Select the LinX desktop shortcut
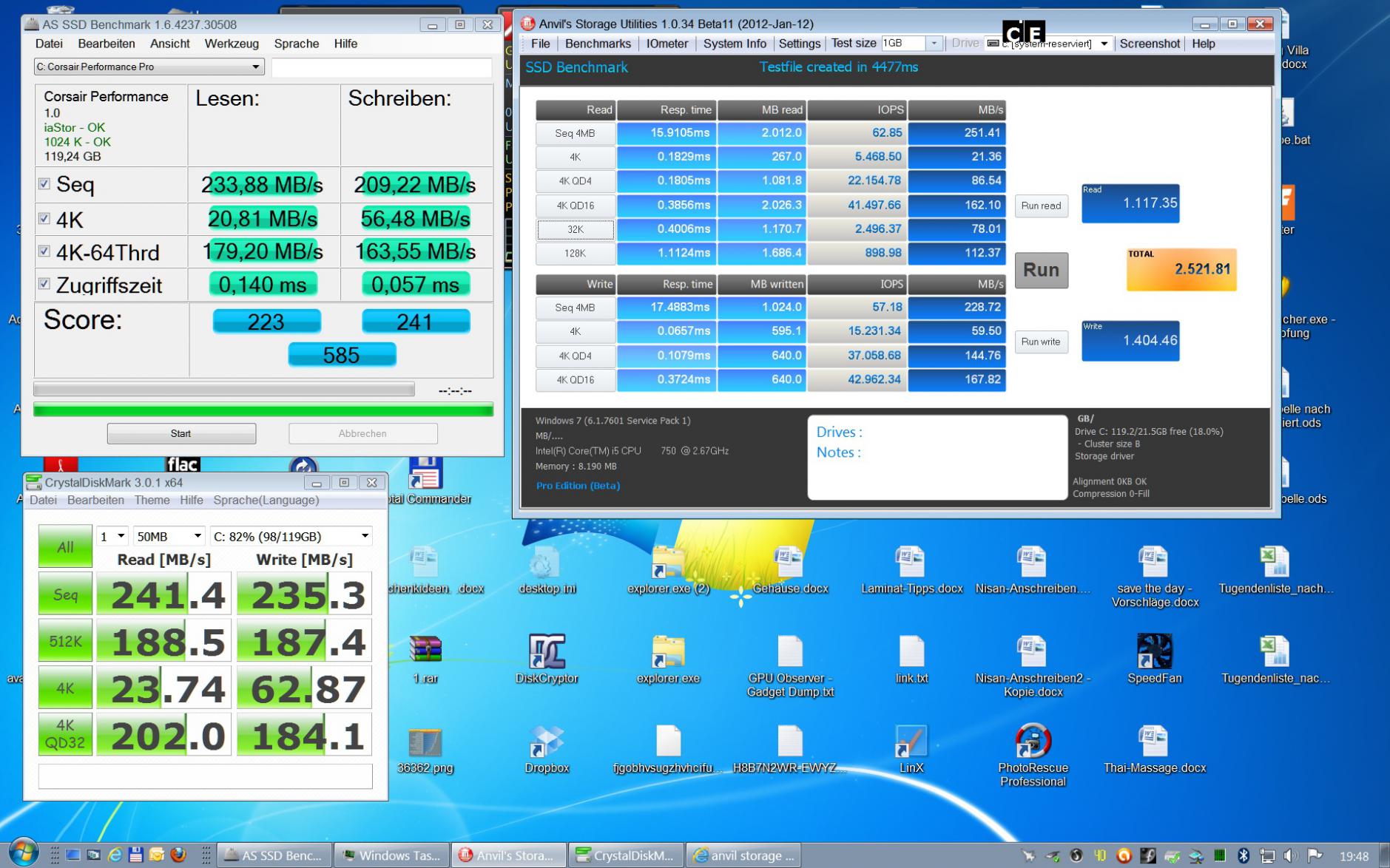This screenshot has height=868, width=1390. [x=911, y=748]
